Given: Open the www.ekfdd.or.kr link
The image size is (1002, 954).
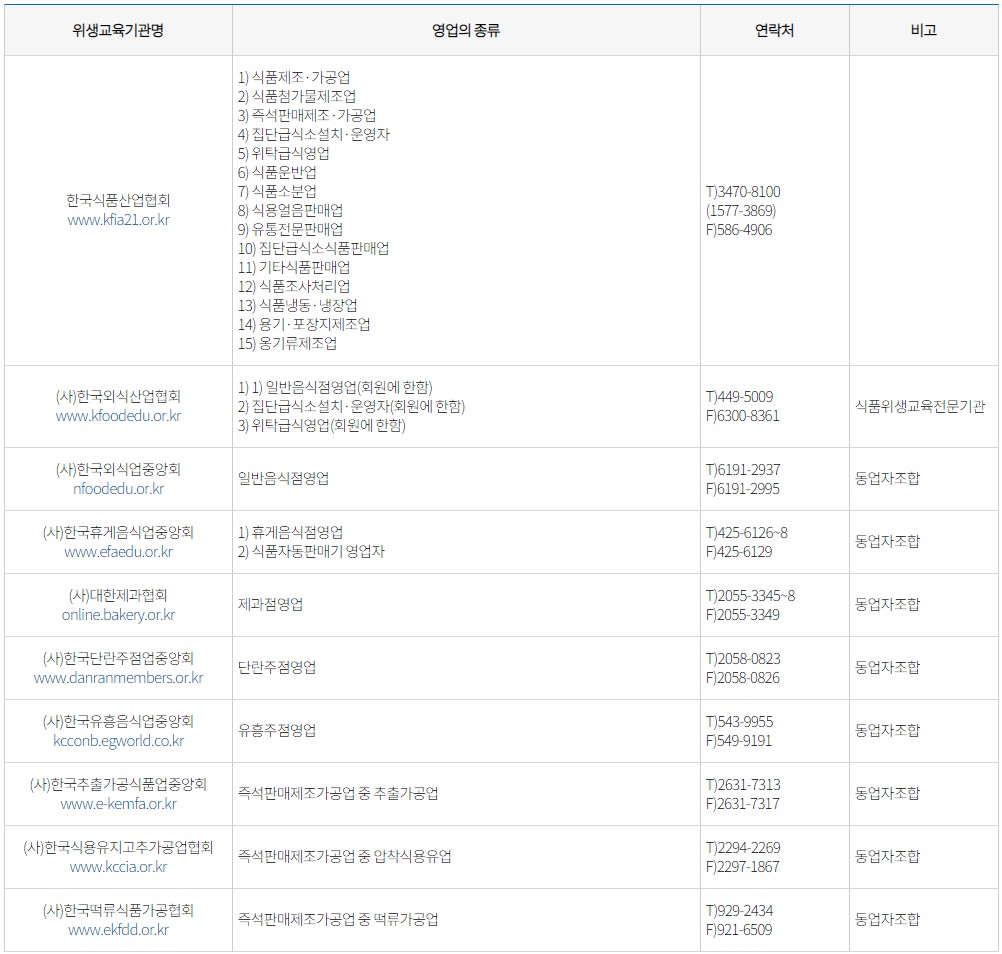Looking at the screenshot, I should [x=118, y=930].
